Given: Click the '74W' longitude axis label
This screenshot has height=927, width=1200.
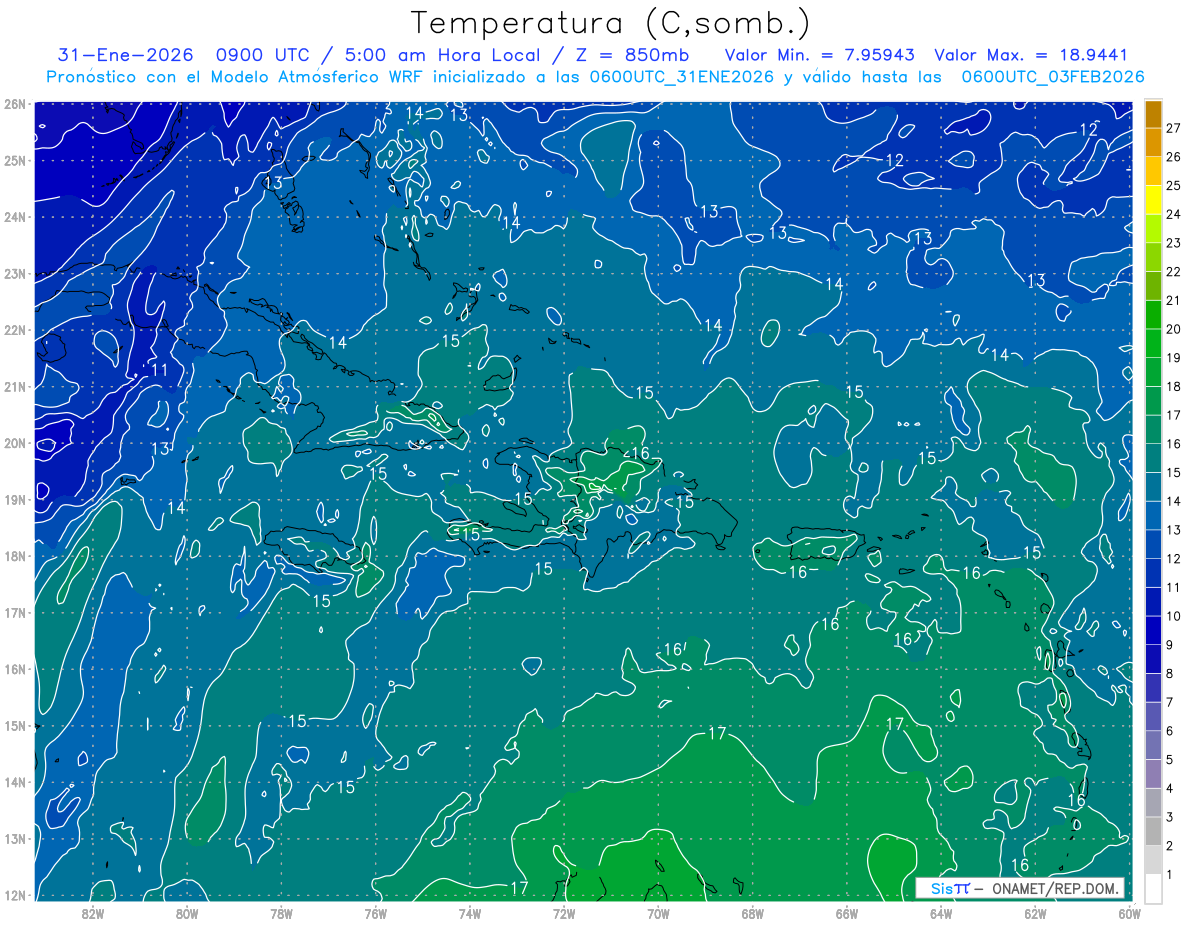Looking at the screenshot, I should (469, 913).
